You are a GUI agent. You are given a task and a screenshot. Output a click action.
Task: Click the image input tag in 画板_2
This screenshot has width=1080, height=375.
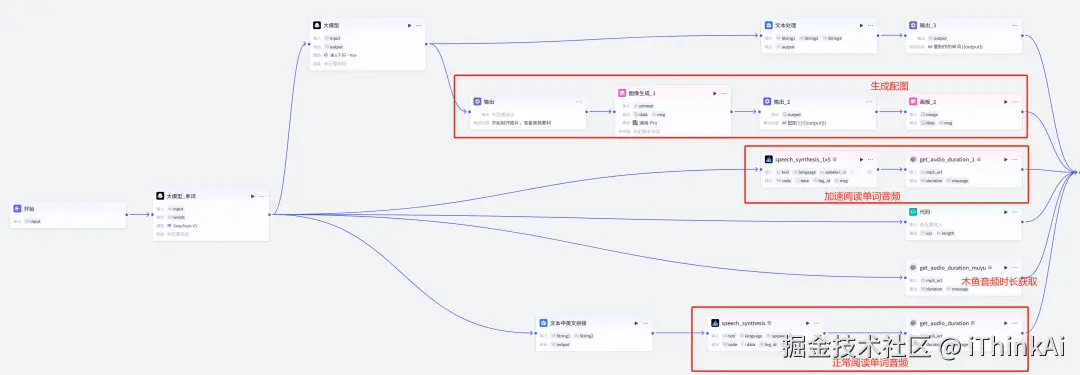coord(928,115)
